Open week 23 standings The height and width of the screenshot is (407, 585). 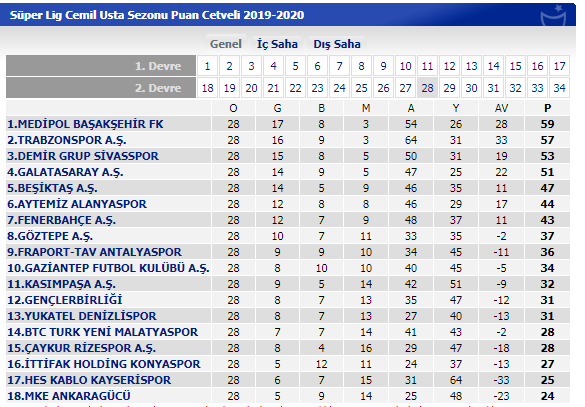317,88
